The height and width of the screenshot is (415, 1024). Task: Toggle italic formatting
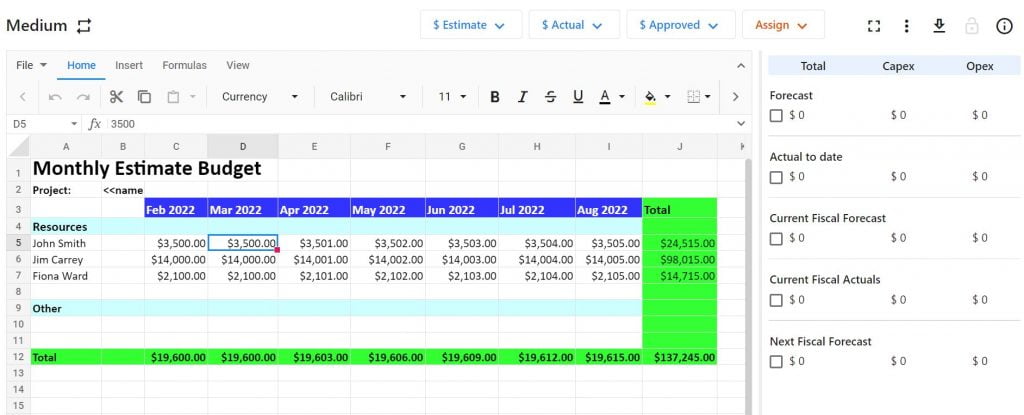(522, 97)
